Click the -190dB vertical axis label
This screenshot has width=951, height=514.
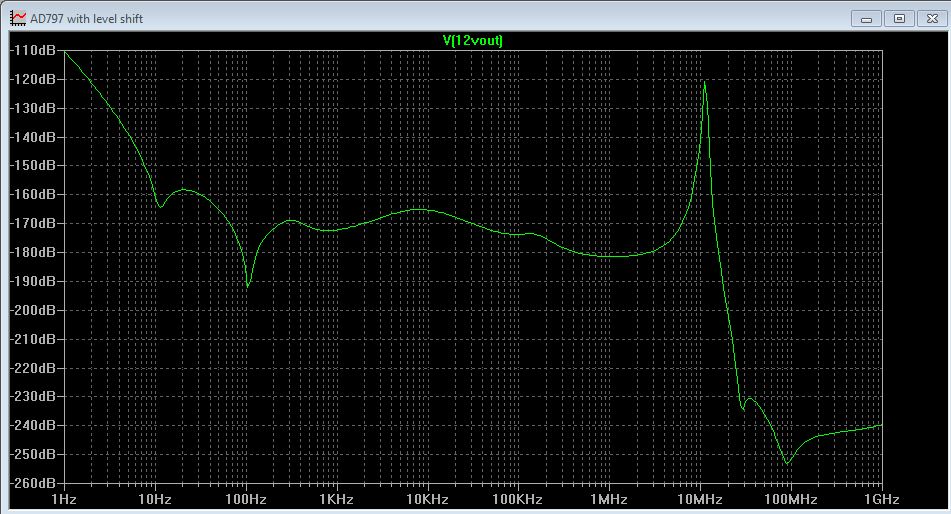[x=33, y=281]
